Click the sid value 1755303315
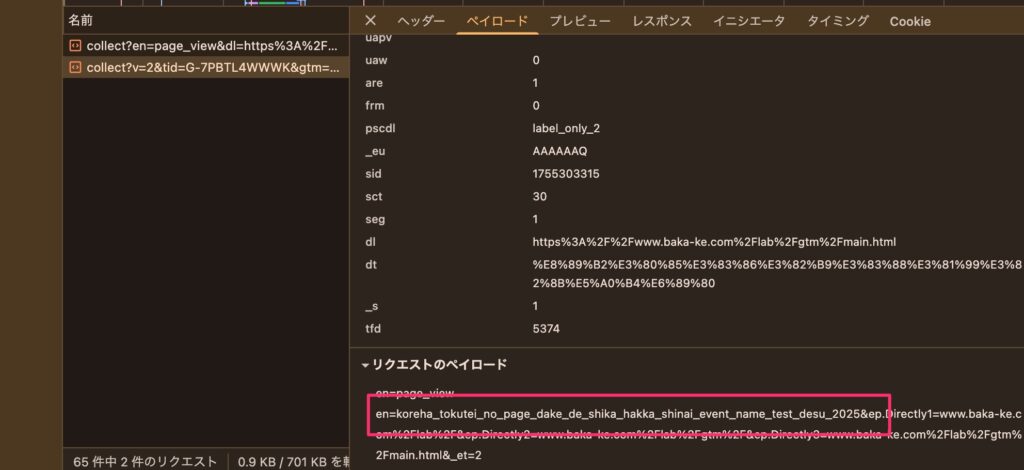The width and height of the screenshot is (1024, 470). (565, 173)
